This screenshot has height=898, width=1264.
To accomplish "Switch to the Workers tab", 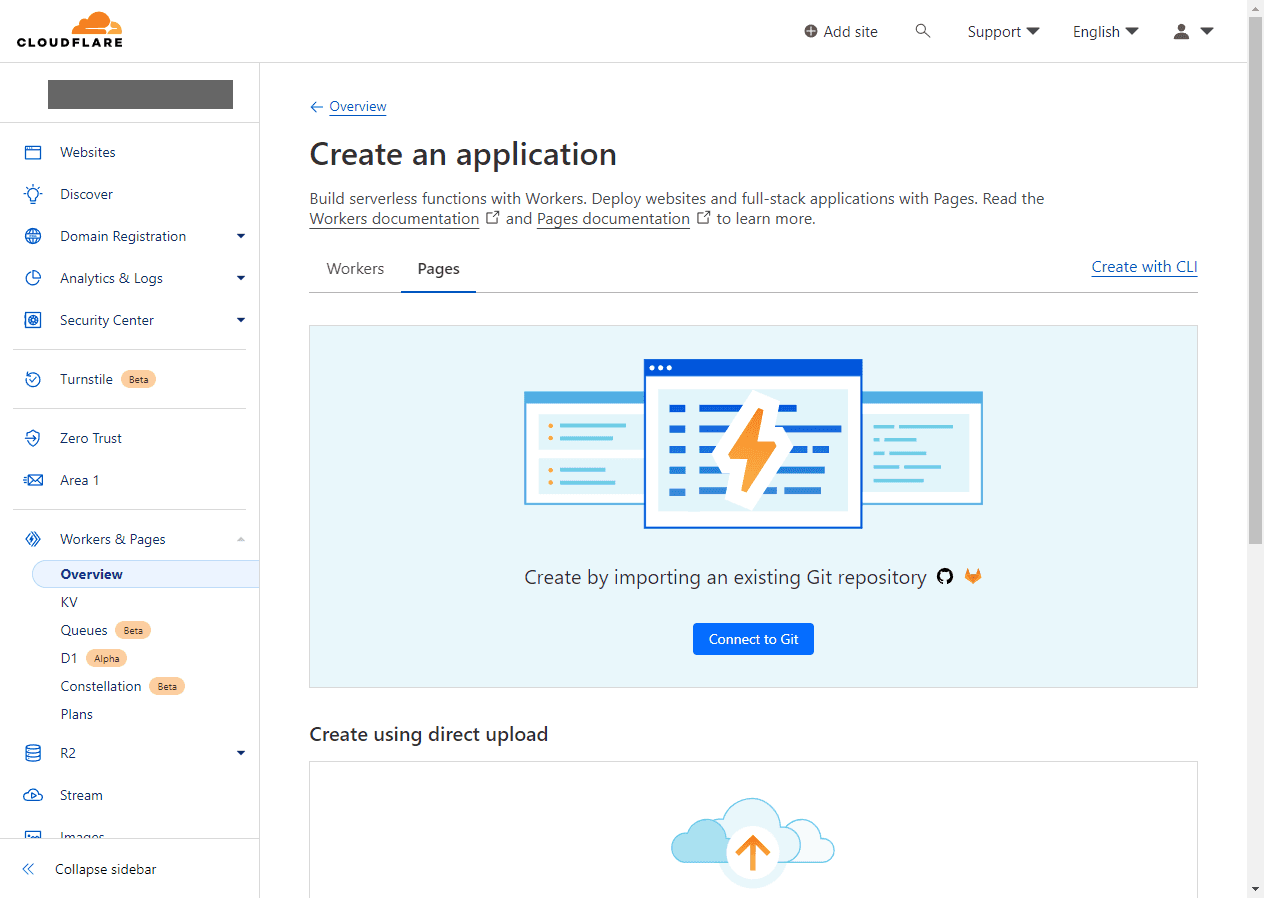I will click(355, 269).
